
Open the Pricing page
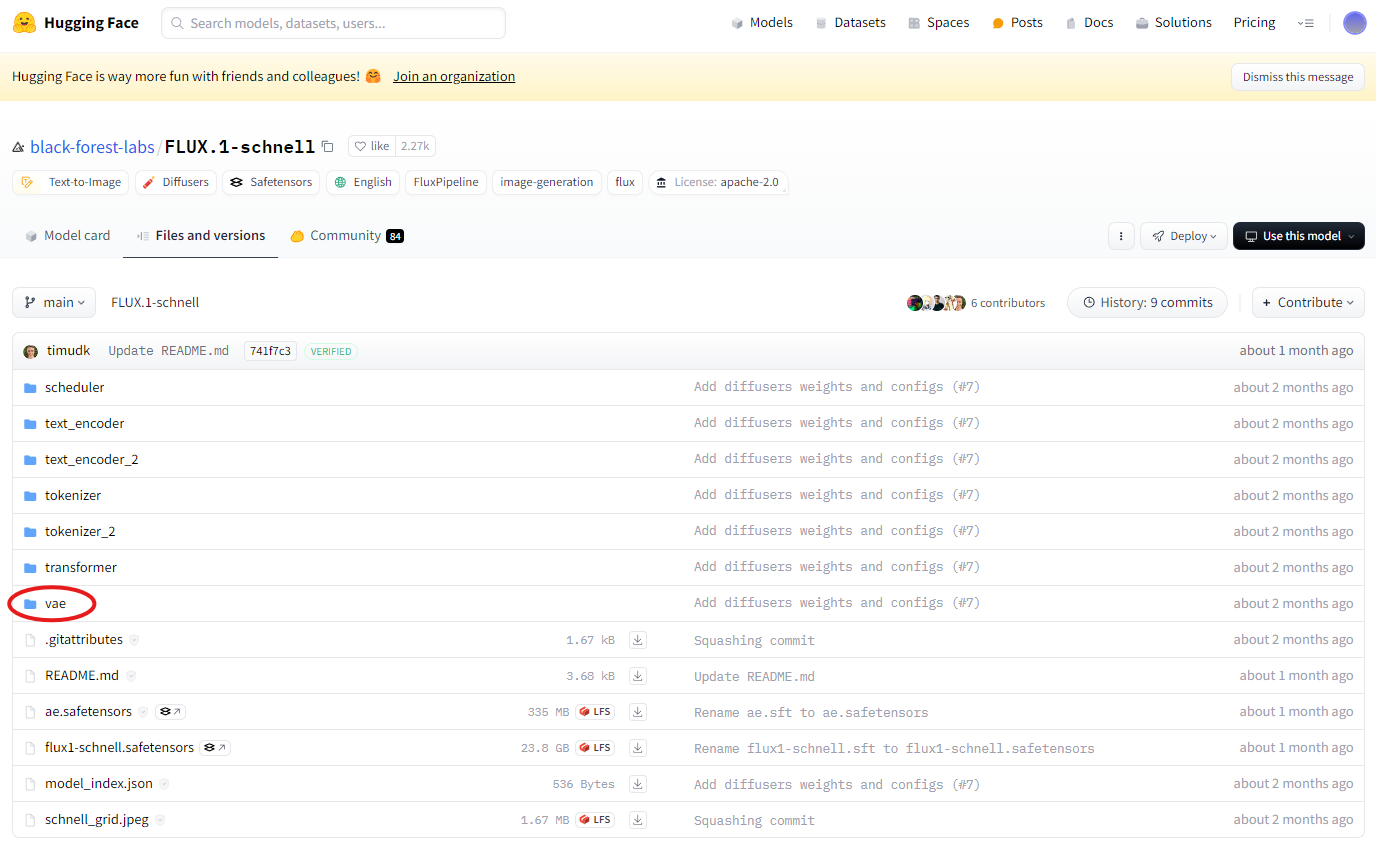click(1254, 23)
